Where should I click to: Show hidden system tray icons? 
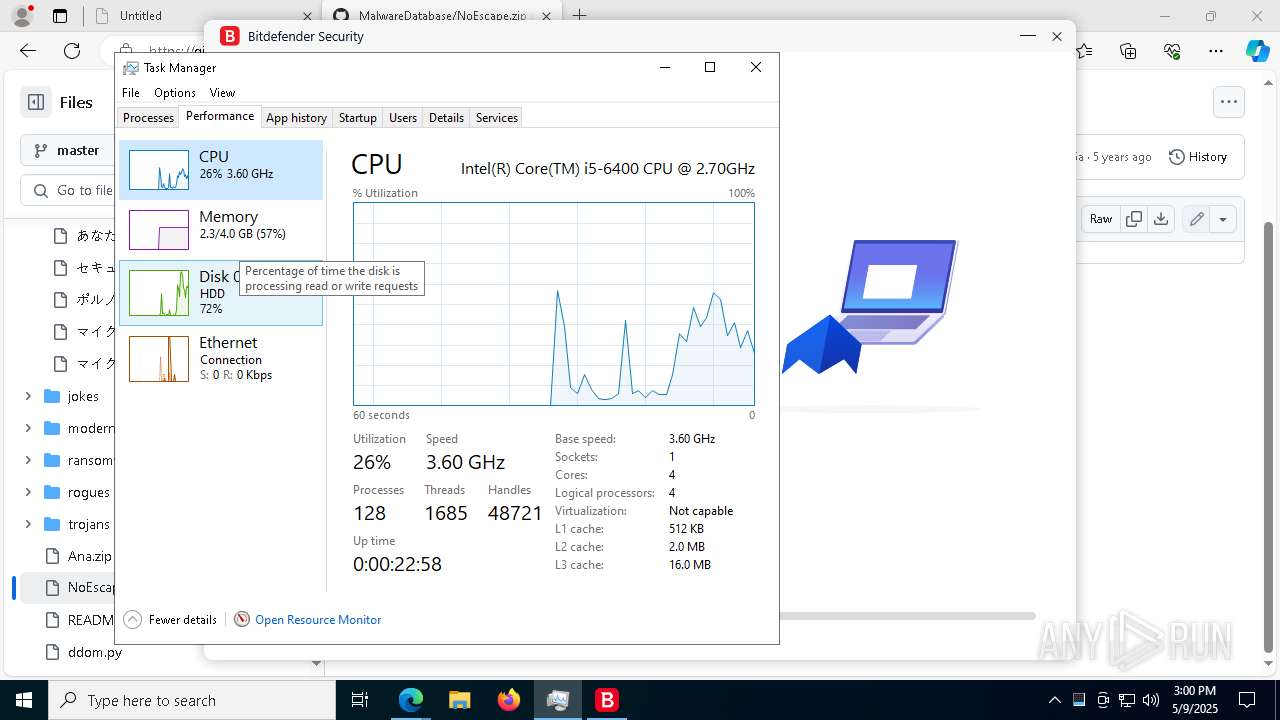click(1054, 700)
